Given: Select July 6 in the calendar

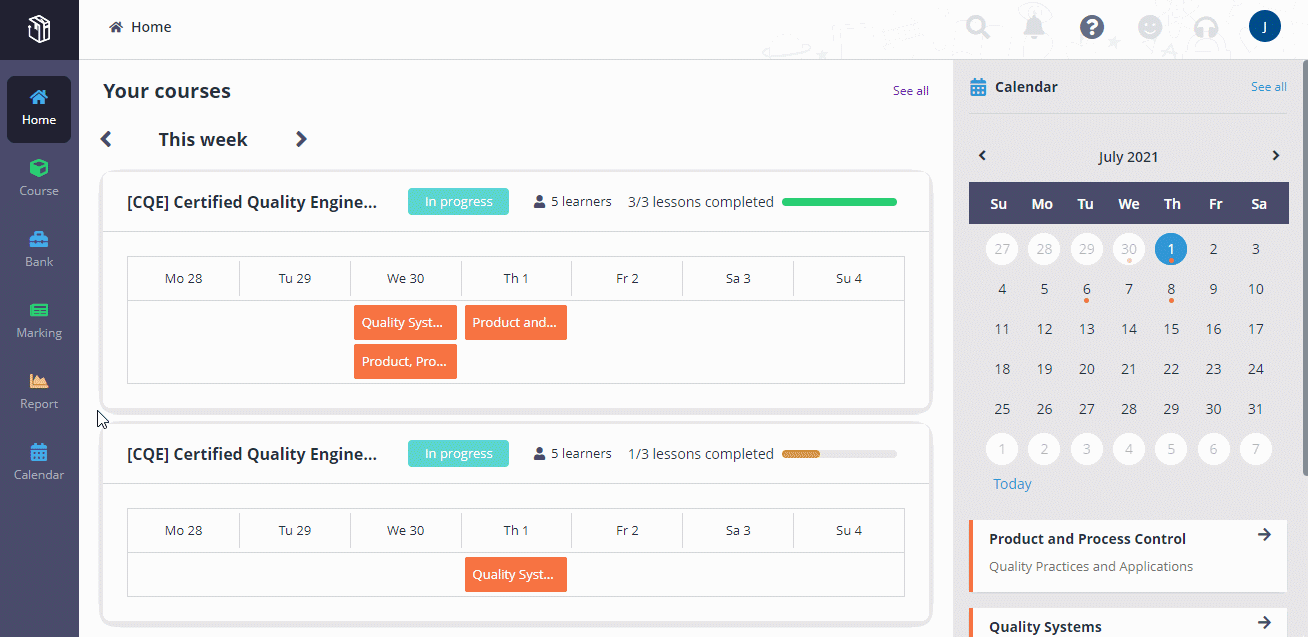Looking at the screenshot, I should click(1087, 289).
